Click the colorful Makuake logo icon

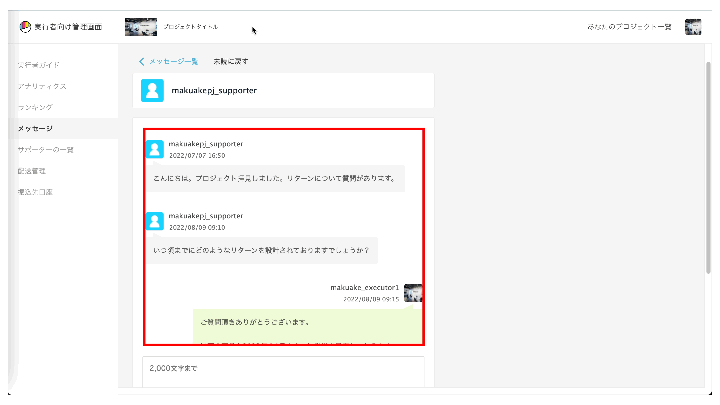[x=25, y=27]
